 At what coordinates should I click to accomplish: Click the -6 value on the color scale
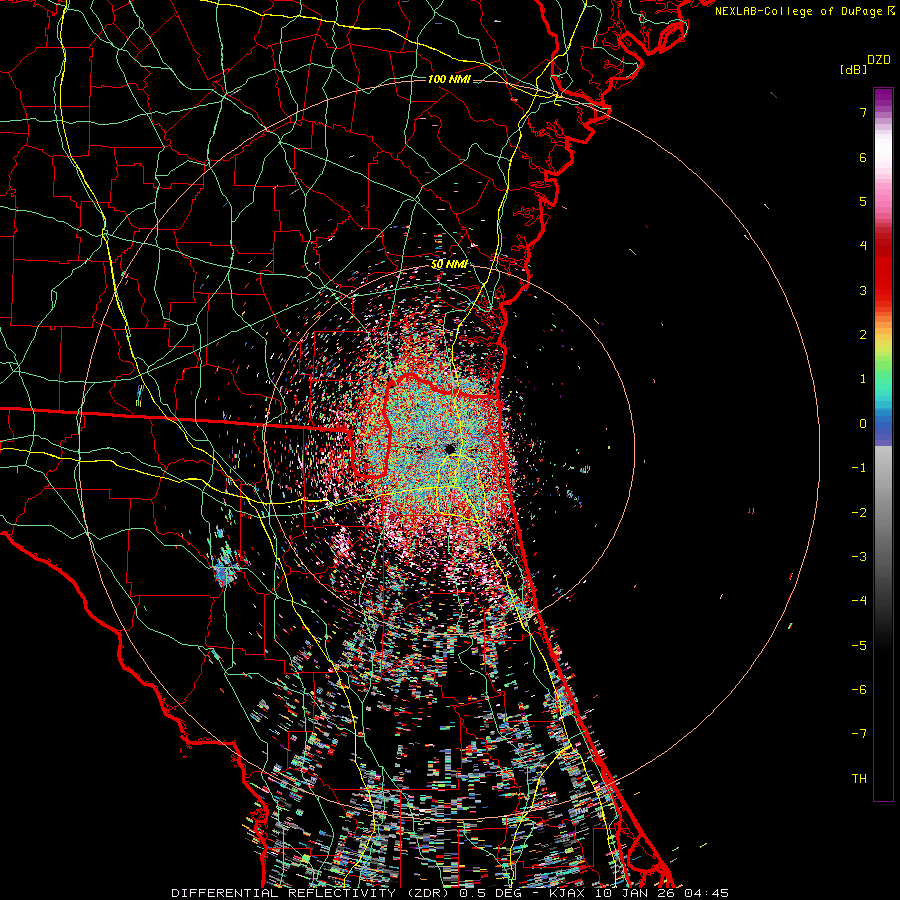click(859, 689)
